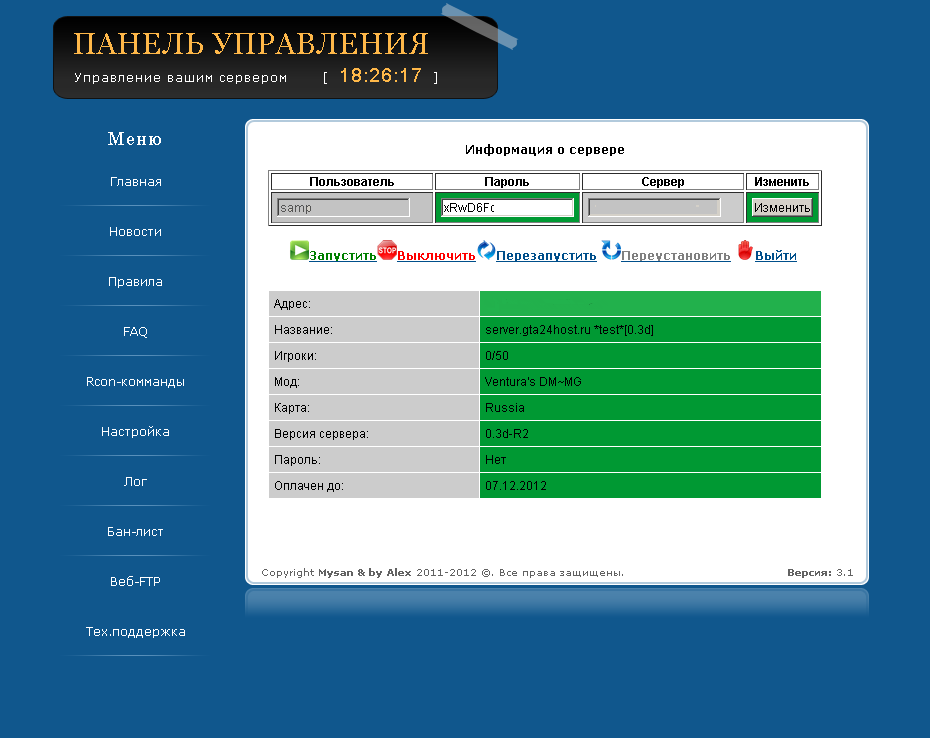Image resolution: width=930 pixels, height=738 pixels.
Task: Click the Изменить column header
Action: [x=782, y=182]
